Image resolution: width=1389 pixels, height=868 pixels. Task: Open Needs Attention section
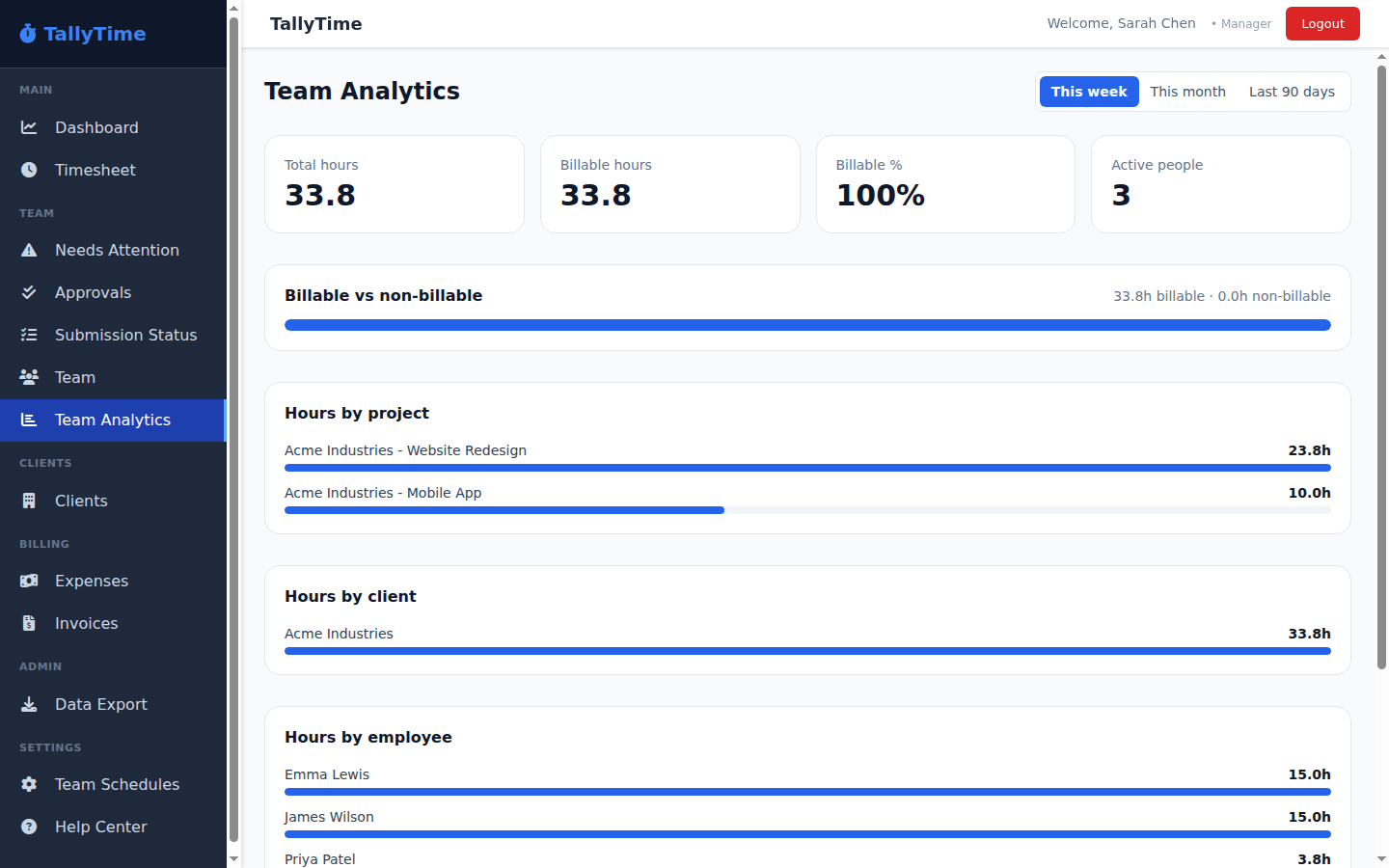[x=113, y=250]
